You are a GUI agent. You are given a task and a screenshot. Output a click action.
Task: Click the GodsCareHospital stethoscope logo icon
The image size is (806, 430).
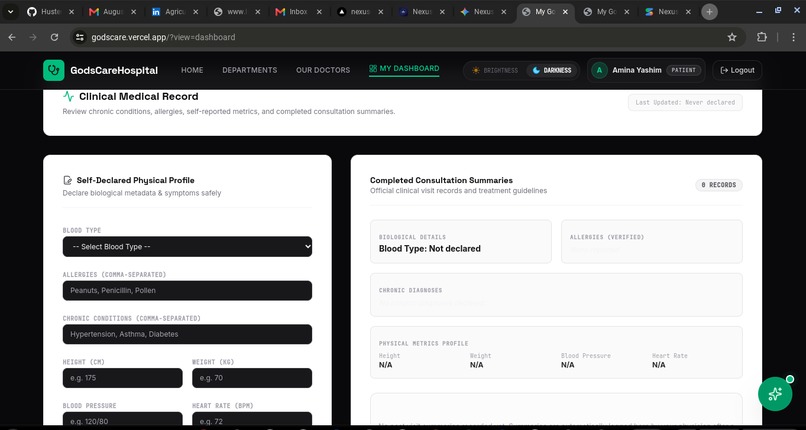54,70
